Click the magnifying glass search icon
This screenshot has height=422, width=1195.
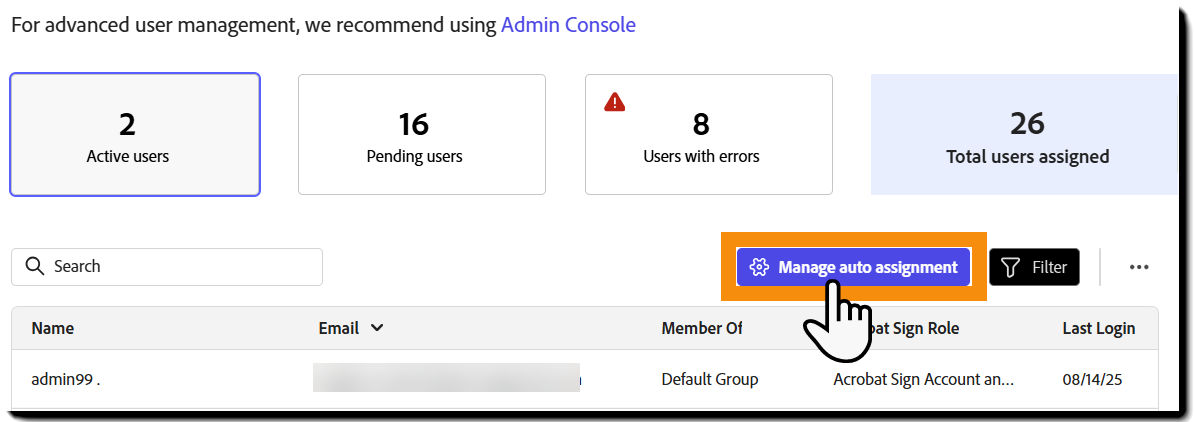35,266
